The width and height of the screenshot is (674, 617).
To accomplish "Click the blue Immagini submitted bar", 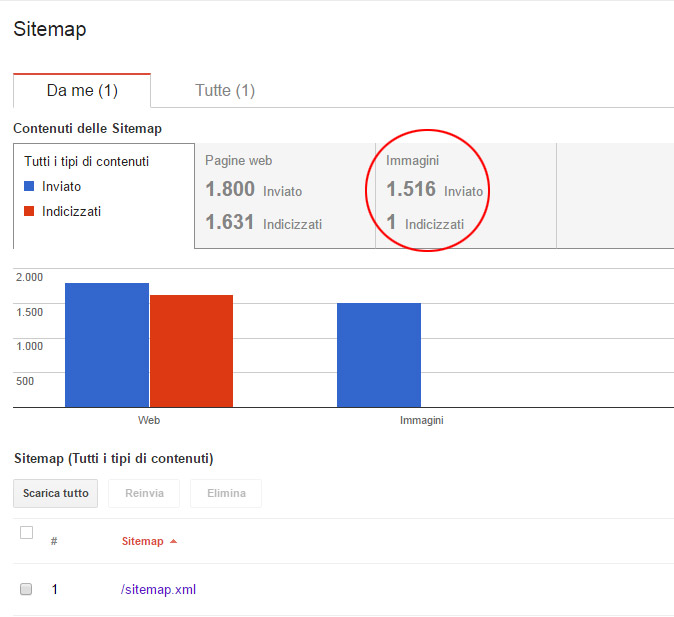I will coord(379,355).
